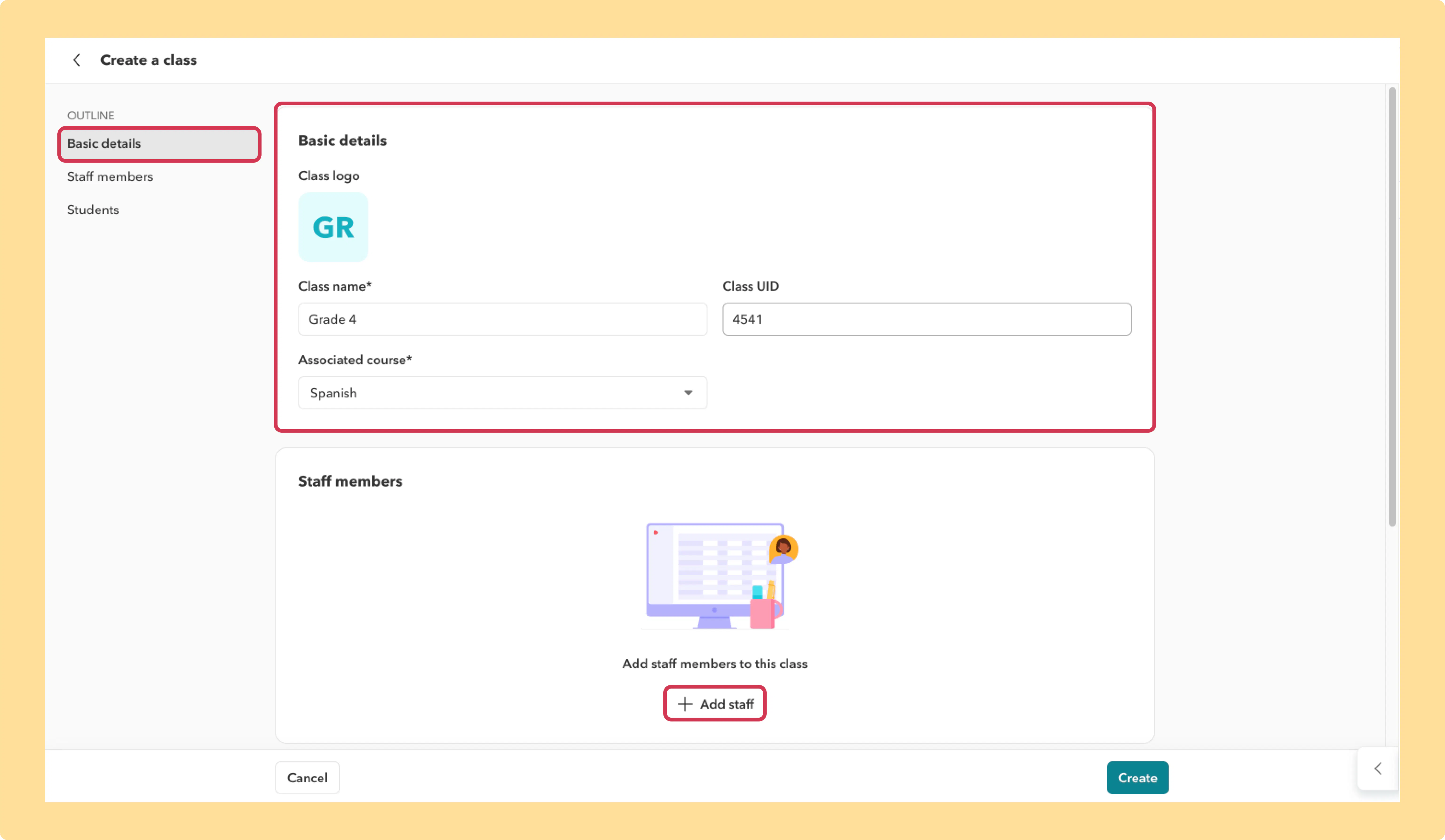This screenshot has height=840, width=1445.
Task: Click the Class logo label
Action: pos(329,176)
